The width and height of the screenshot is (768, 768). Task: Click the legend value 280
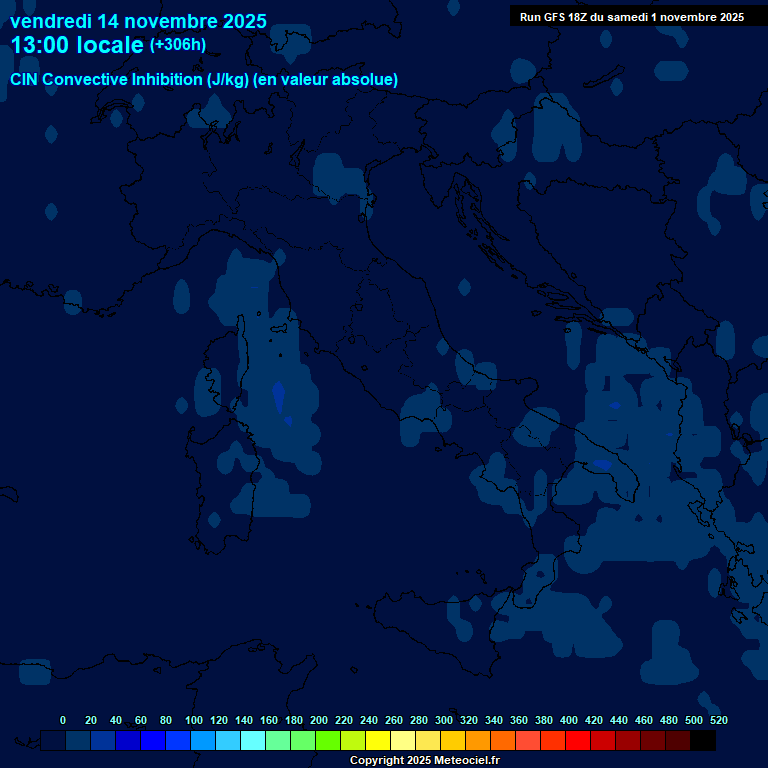tap(419, 720)
